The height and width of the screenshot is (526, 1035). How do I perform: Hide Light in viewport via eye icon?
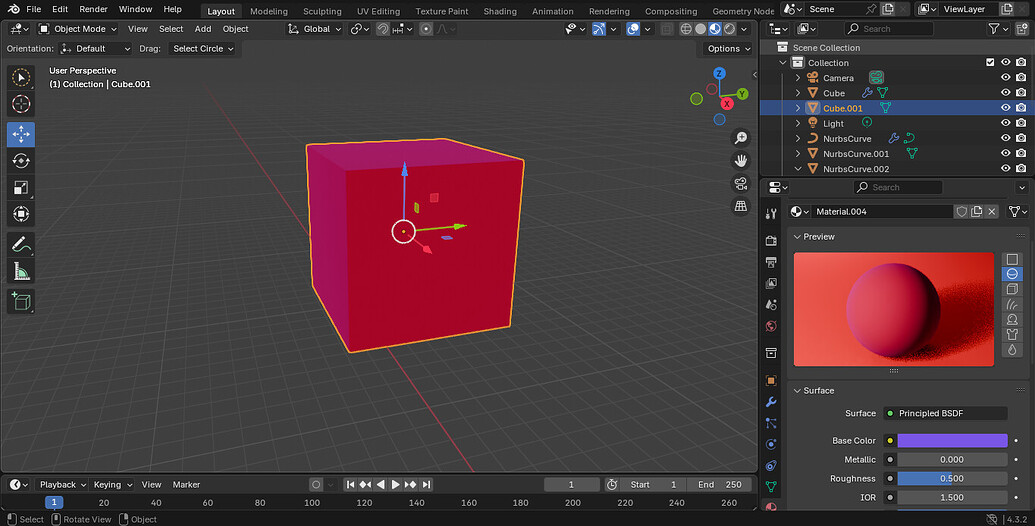pyautogui.click(x=1005, y=123)
